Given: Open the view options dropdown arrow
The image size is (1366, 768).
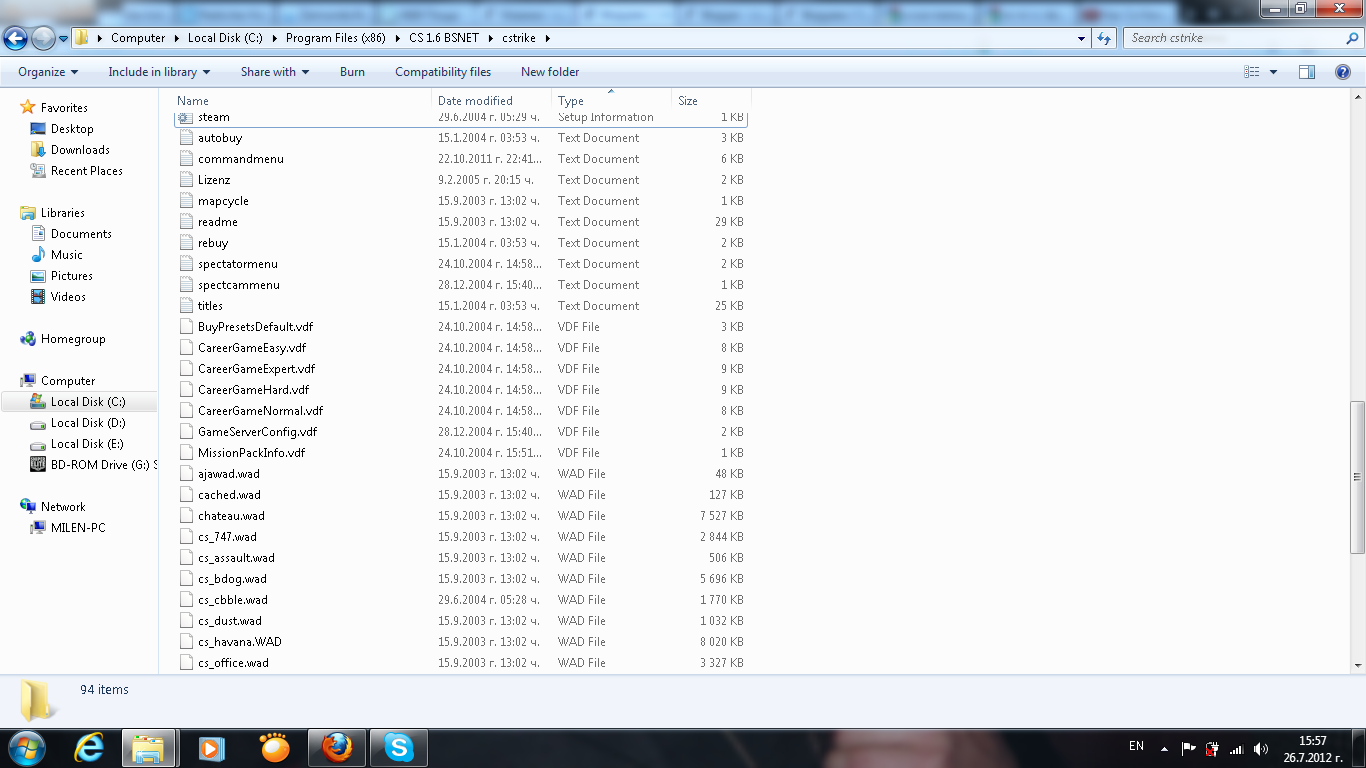Looking at the screenshot, I should click(1273, 72).
